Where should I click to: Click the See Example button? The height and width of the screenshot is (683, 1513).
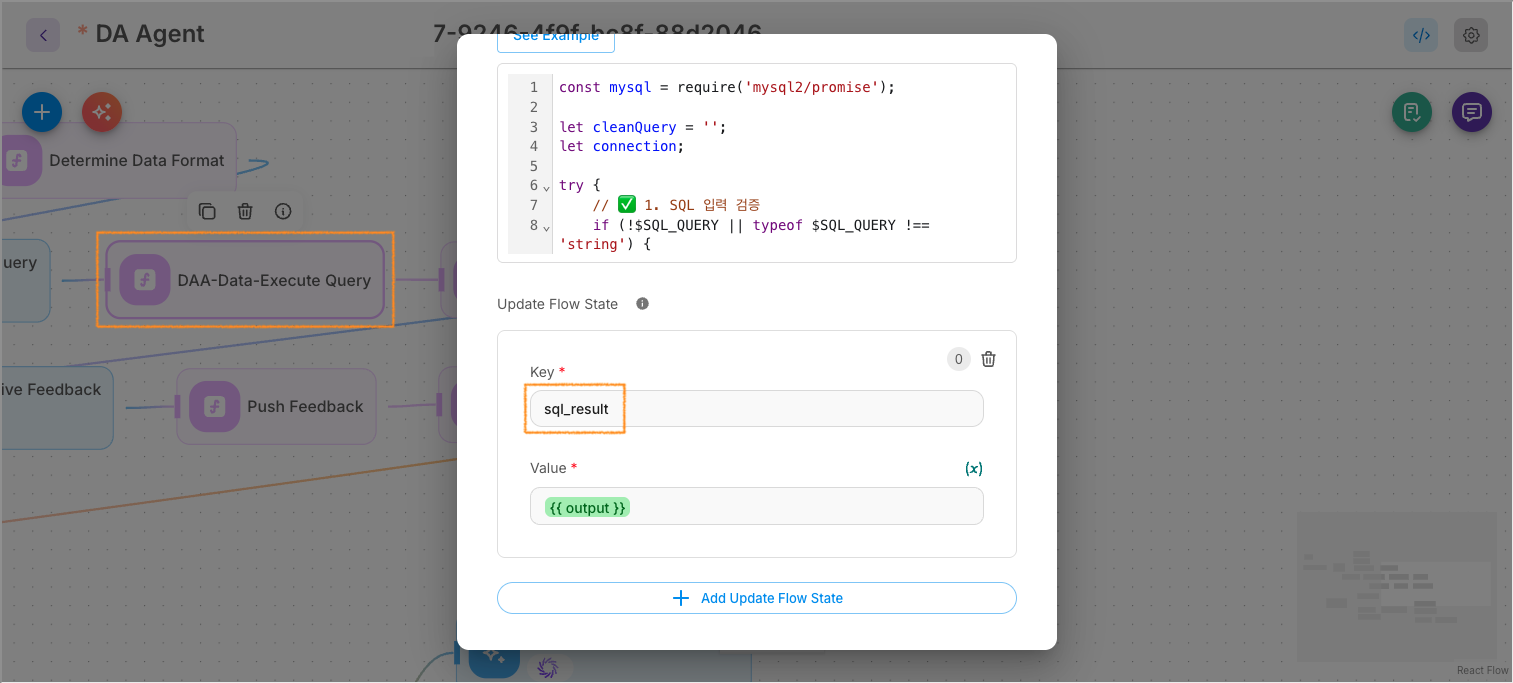[x=555, y=38]
